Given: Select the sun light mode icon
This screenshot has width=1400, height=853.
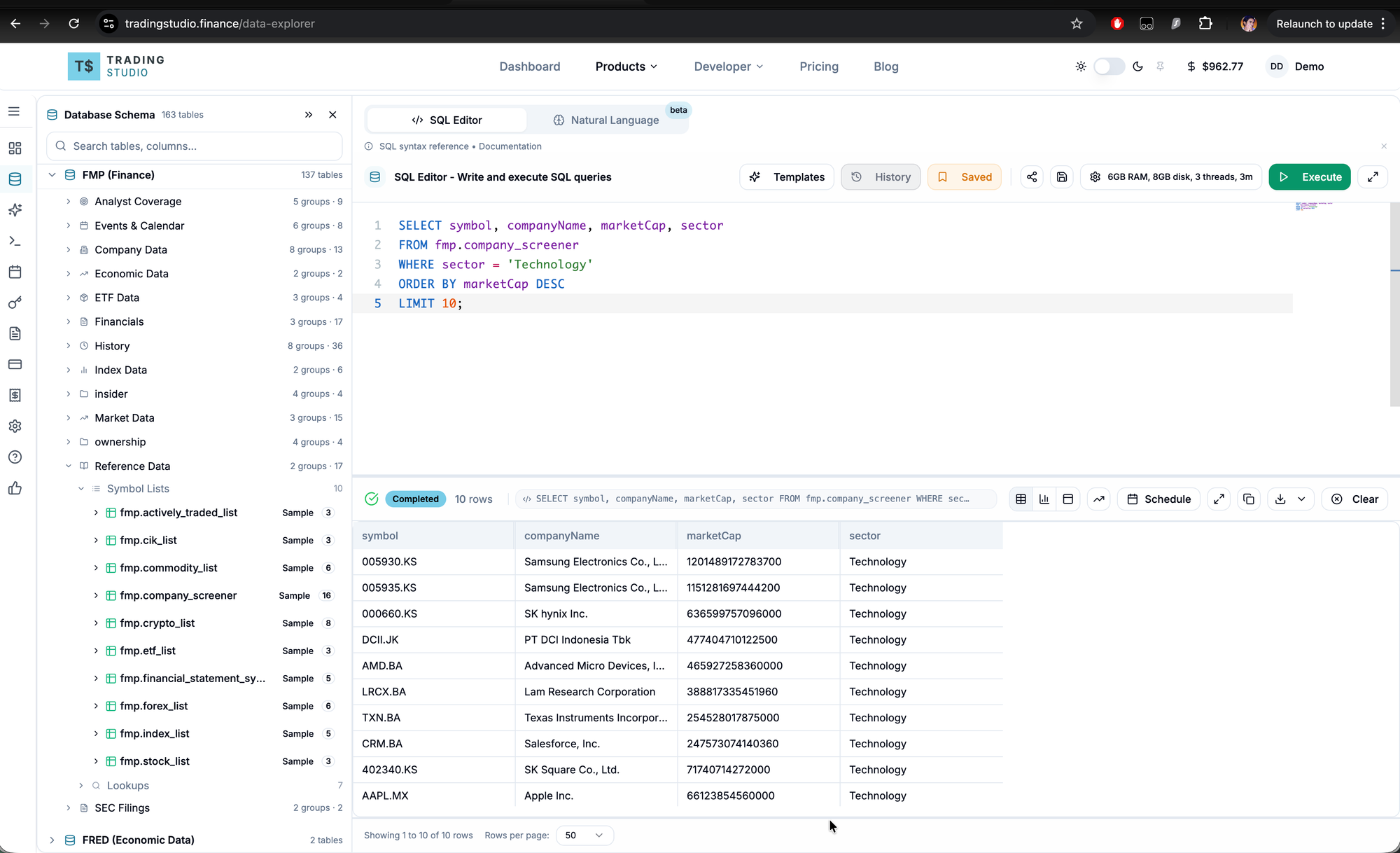Looking at the screenshot, I should (x=1081, y=67).
